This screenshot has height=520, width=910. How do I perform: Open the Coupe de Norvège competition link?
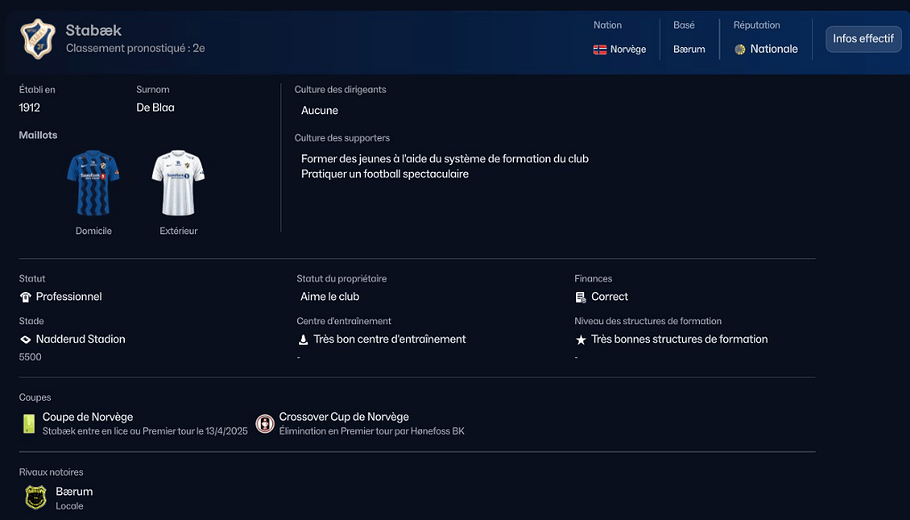point(88,417)
